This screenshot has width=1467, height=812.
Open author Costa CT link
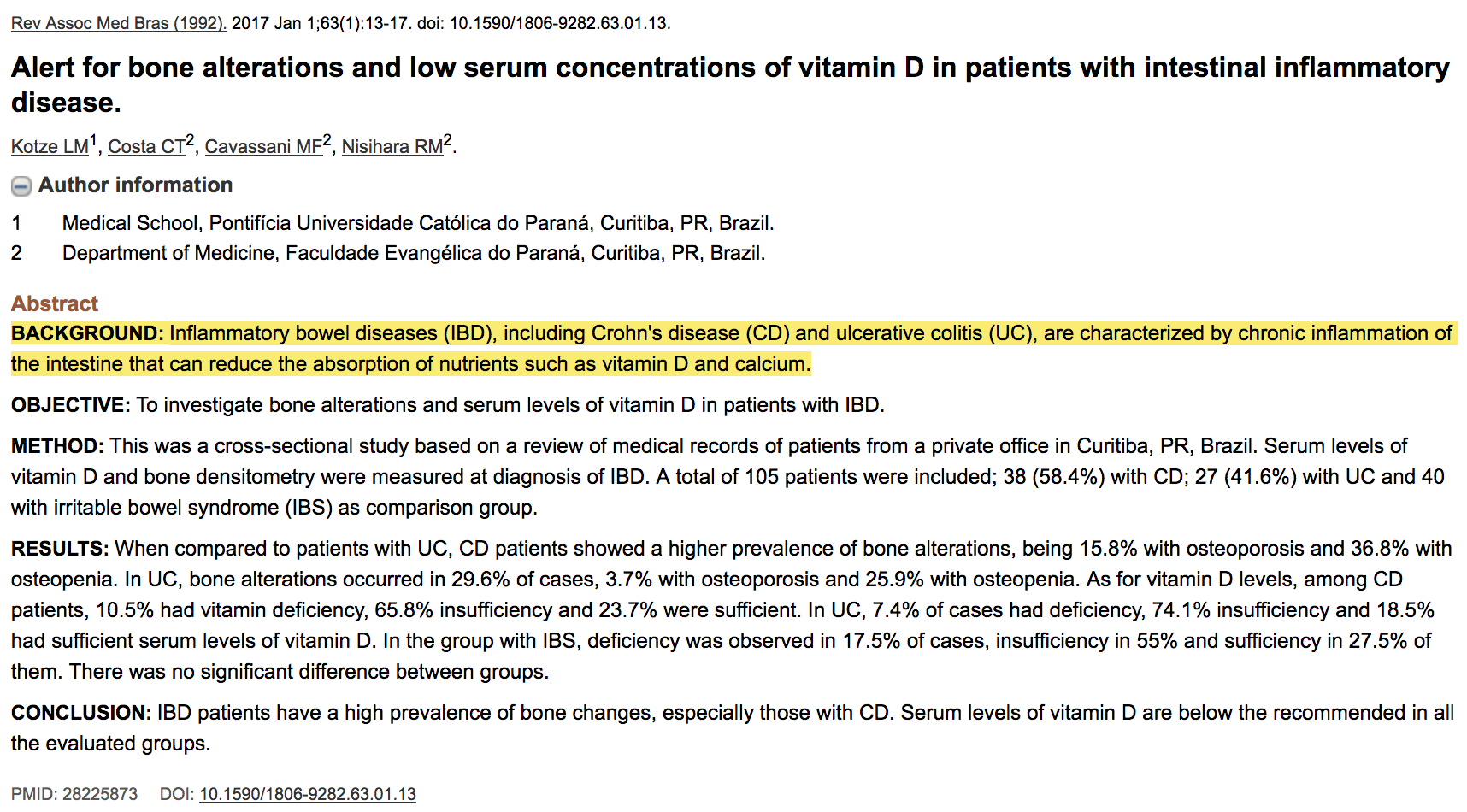tap(147, 146)
